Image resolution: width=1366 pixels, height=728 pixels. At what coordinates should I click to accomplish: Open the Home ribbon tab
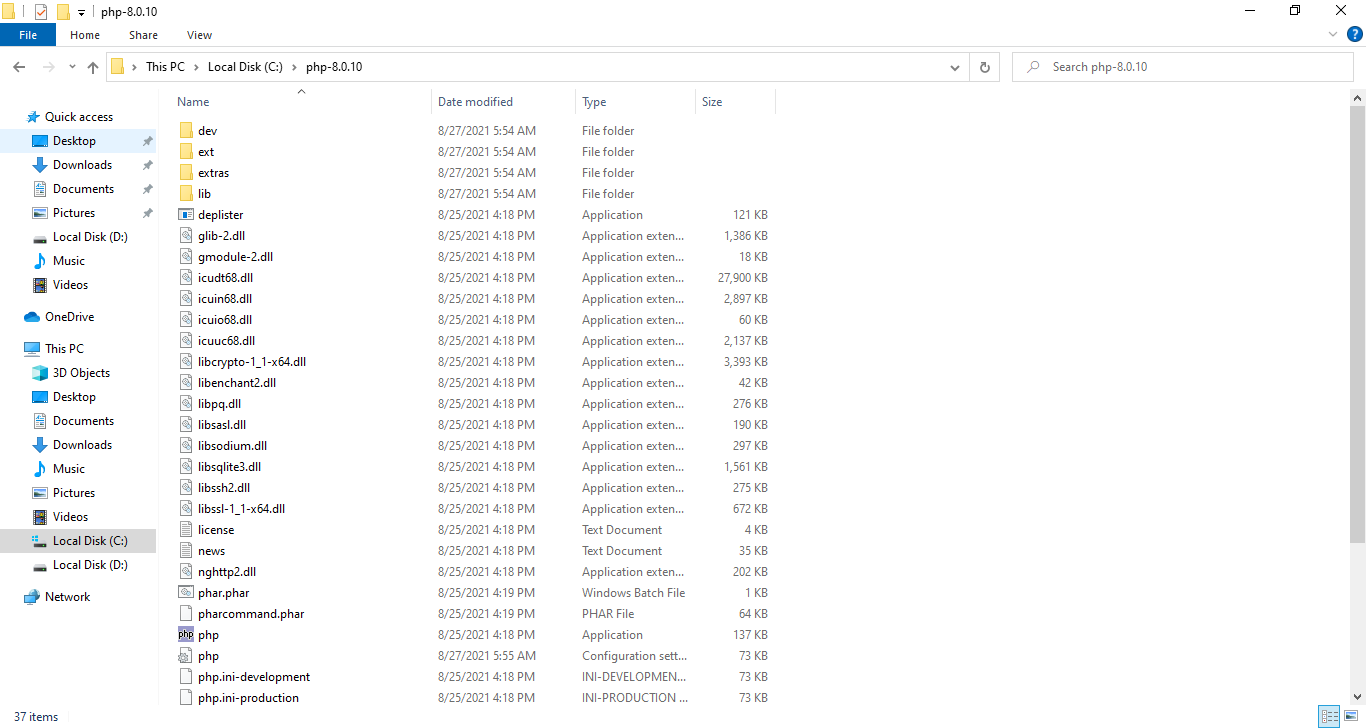click(x=85, y=35)
